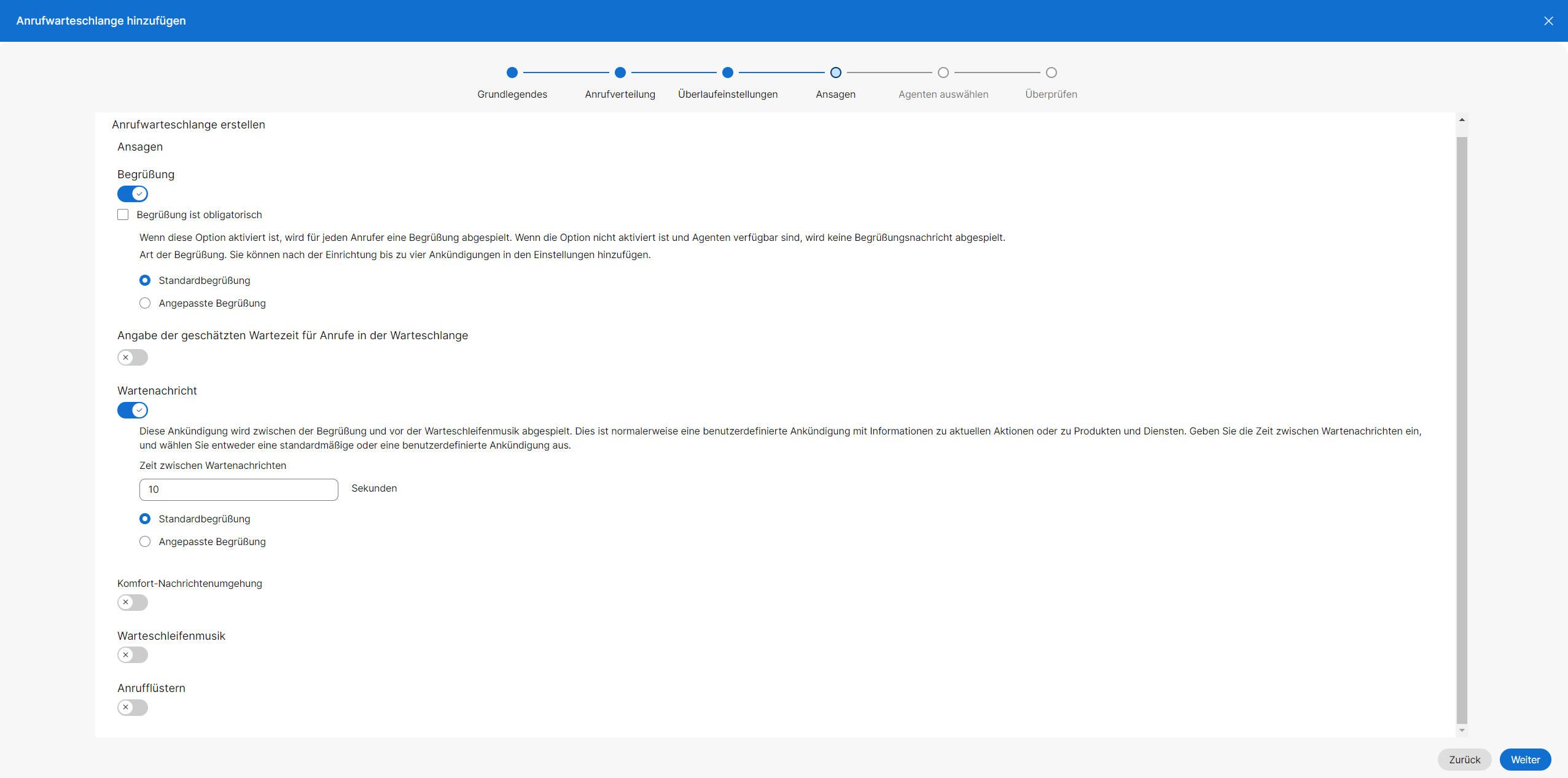Enable the Anrufflüstern toggle
1568x778 pixels.
pyautogui.click(x=133, y=707)
